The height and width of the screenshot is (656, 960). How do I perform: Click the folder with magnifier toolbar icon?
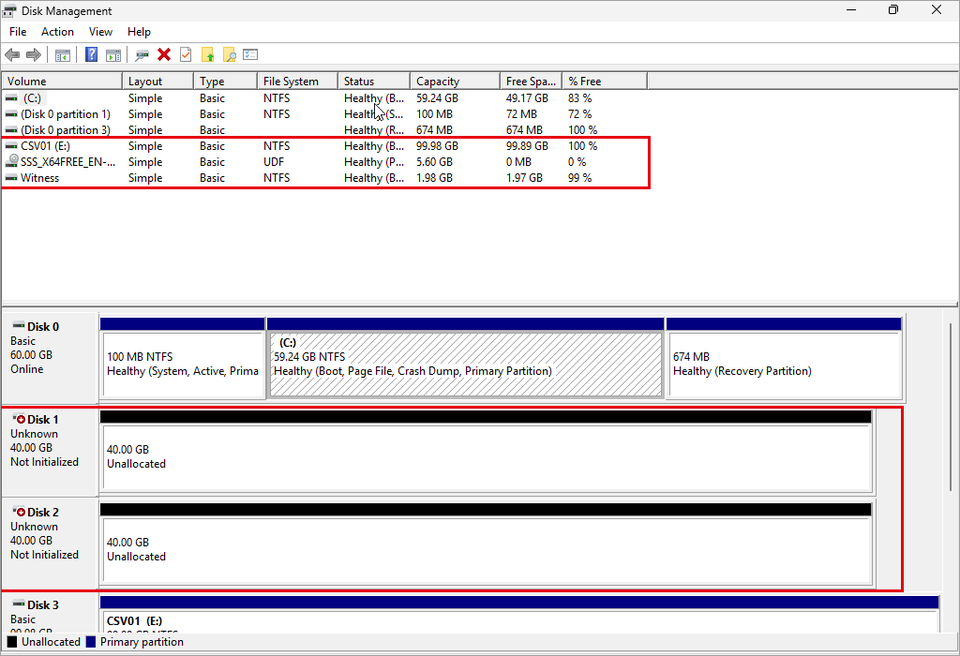click(230, 55)
